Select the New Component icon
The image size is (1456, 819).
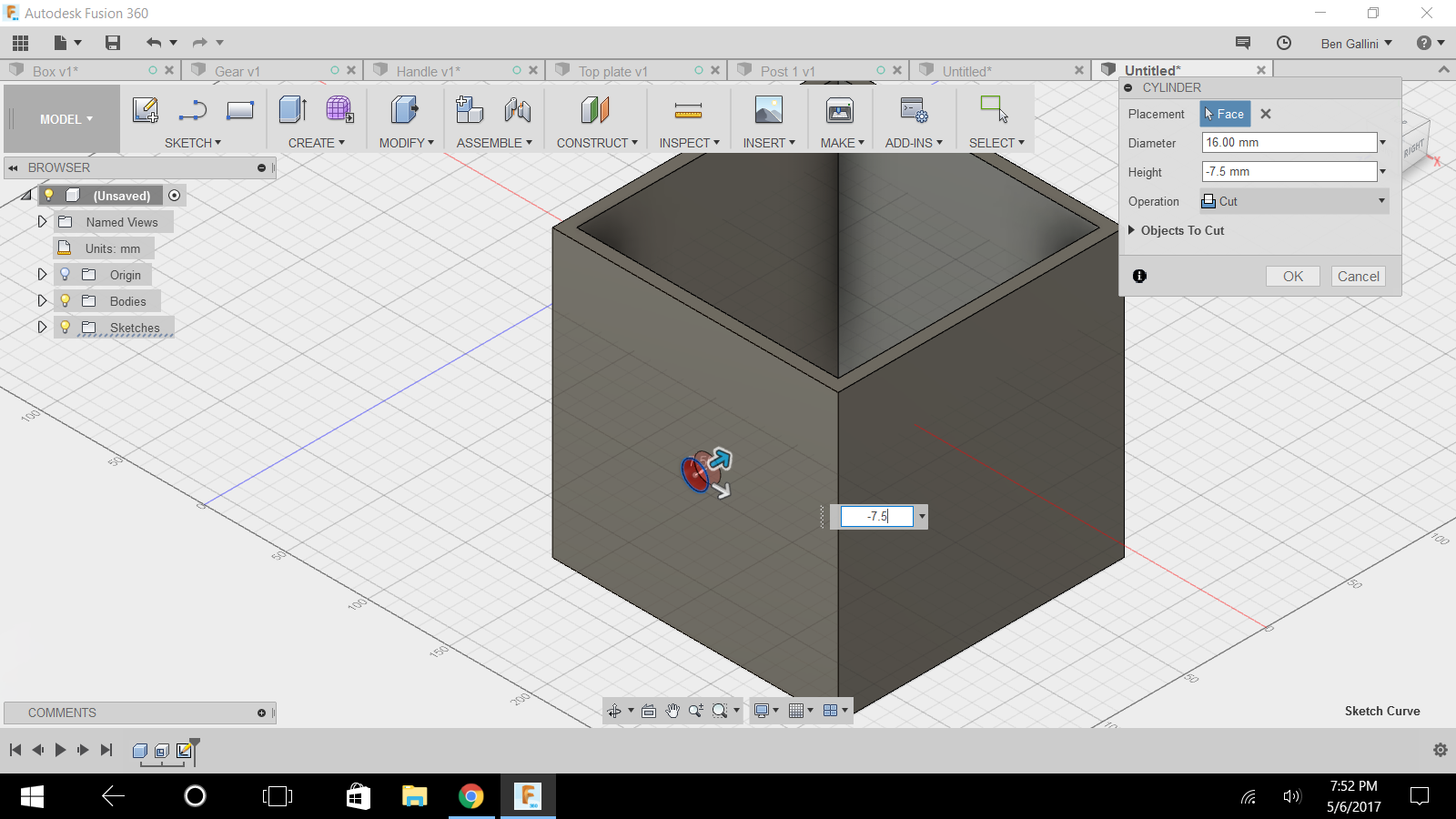pos(470,110)
